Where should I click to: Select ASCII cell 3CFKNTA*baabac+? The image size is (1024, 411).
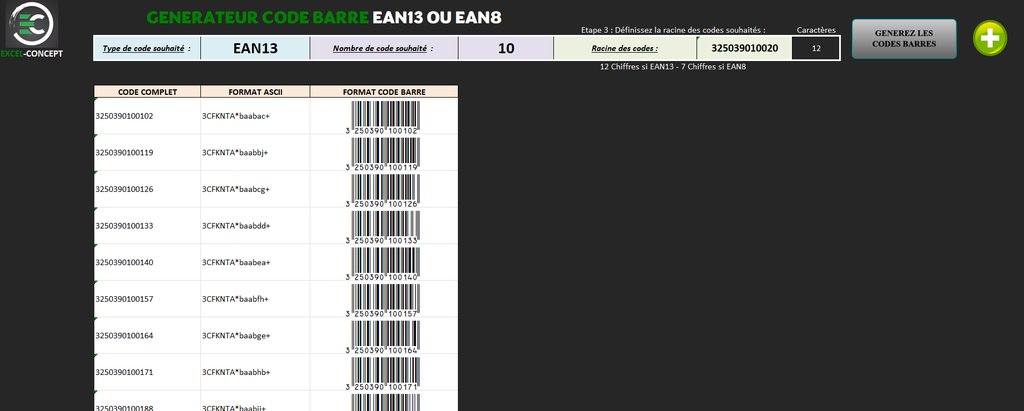pos(255,116)
